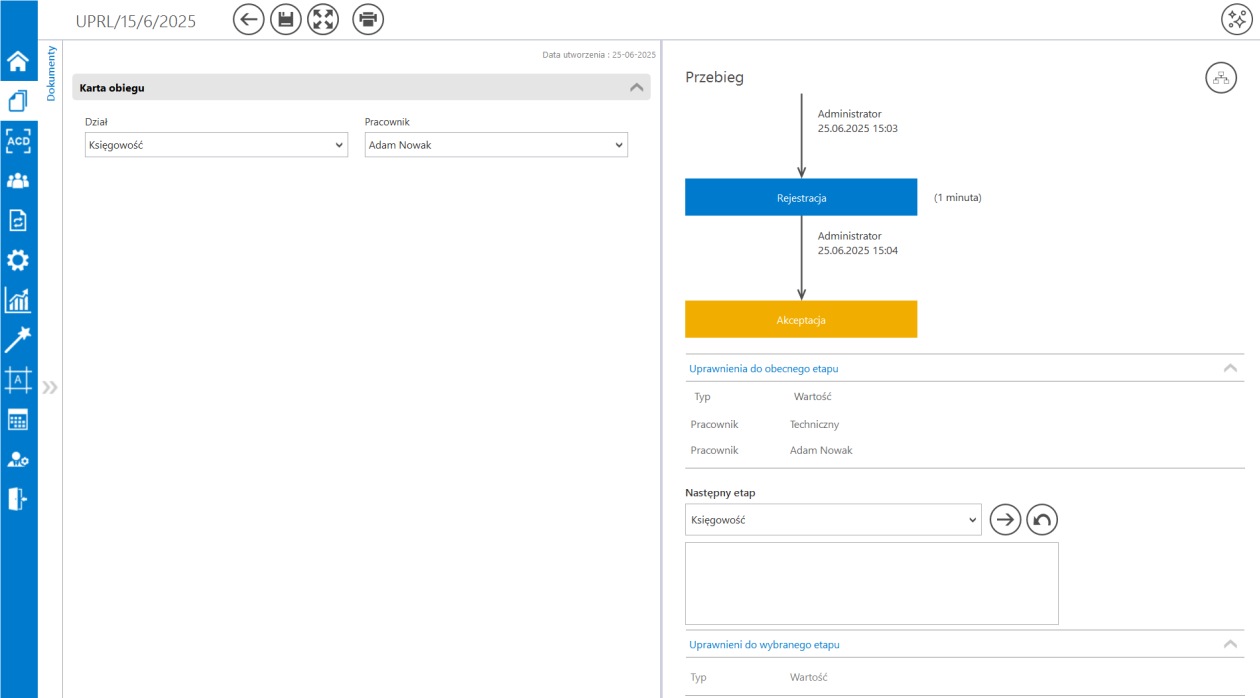
Task: Open the settings gear in sidebar
Action: coord(18,261)
